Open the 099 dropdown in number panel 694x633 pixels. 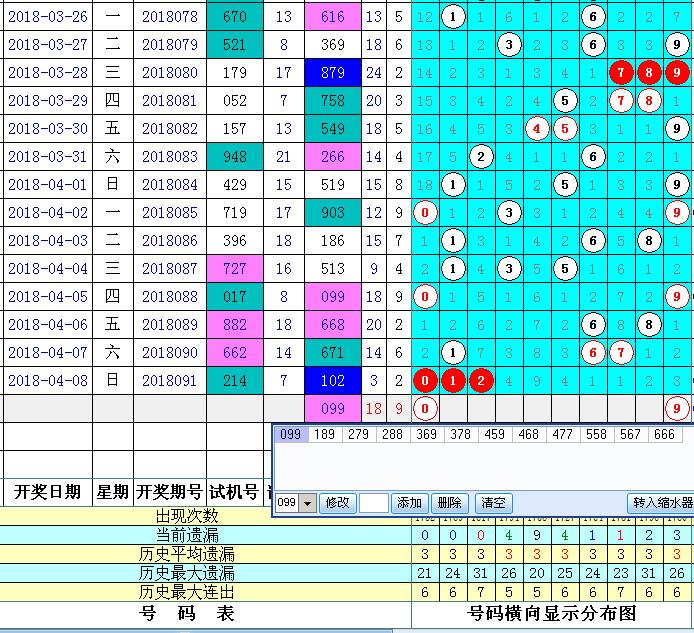pos(307,503)
